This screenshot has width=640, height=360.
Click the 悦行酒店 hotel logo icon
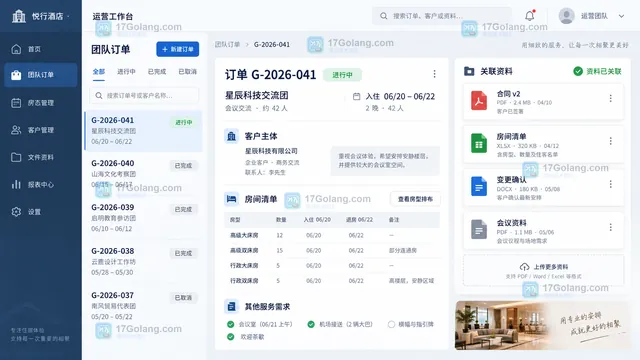click(x=18, y=16)
